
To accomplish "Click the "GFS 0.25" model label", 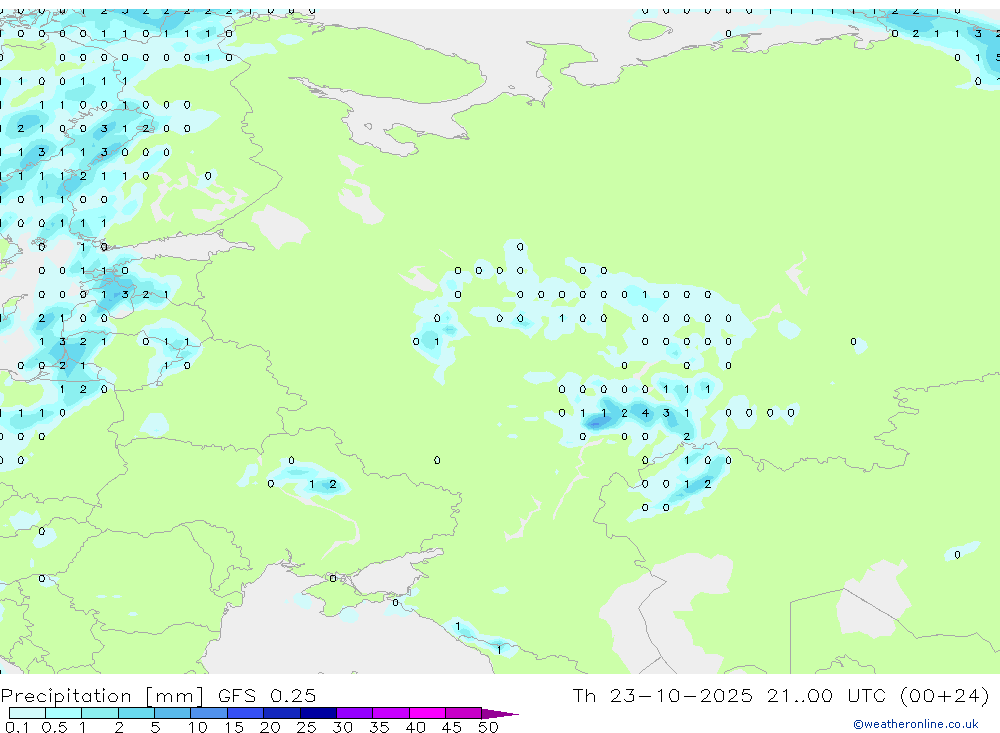I will (267, 696).
